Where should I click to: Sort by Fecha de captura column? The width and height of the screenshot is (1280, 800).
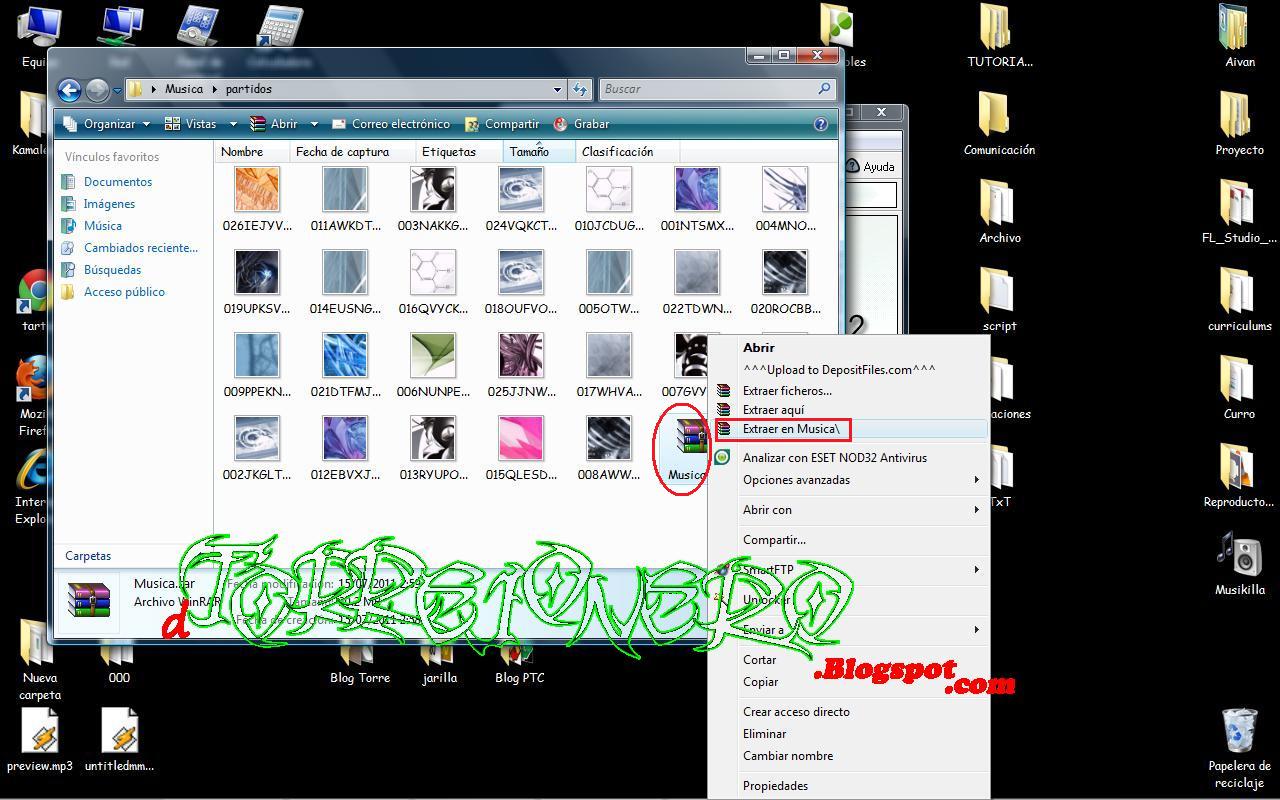352,152
